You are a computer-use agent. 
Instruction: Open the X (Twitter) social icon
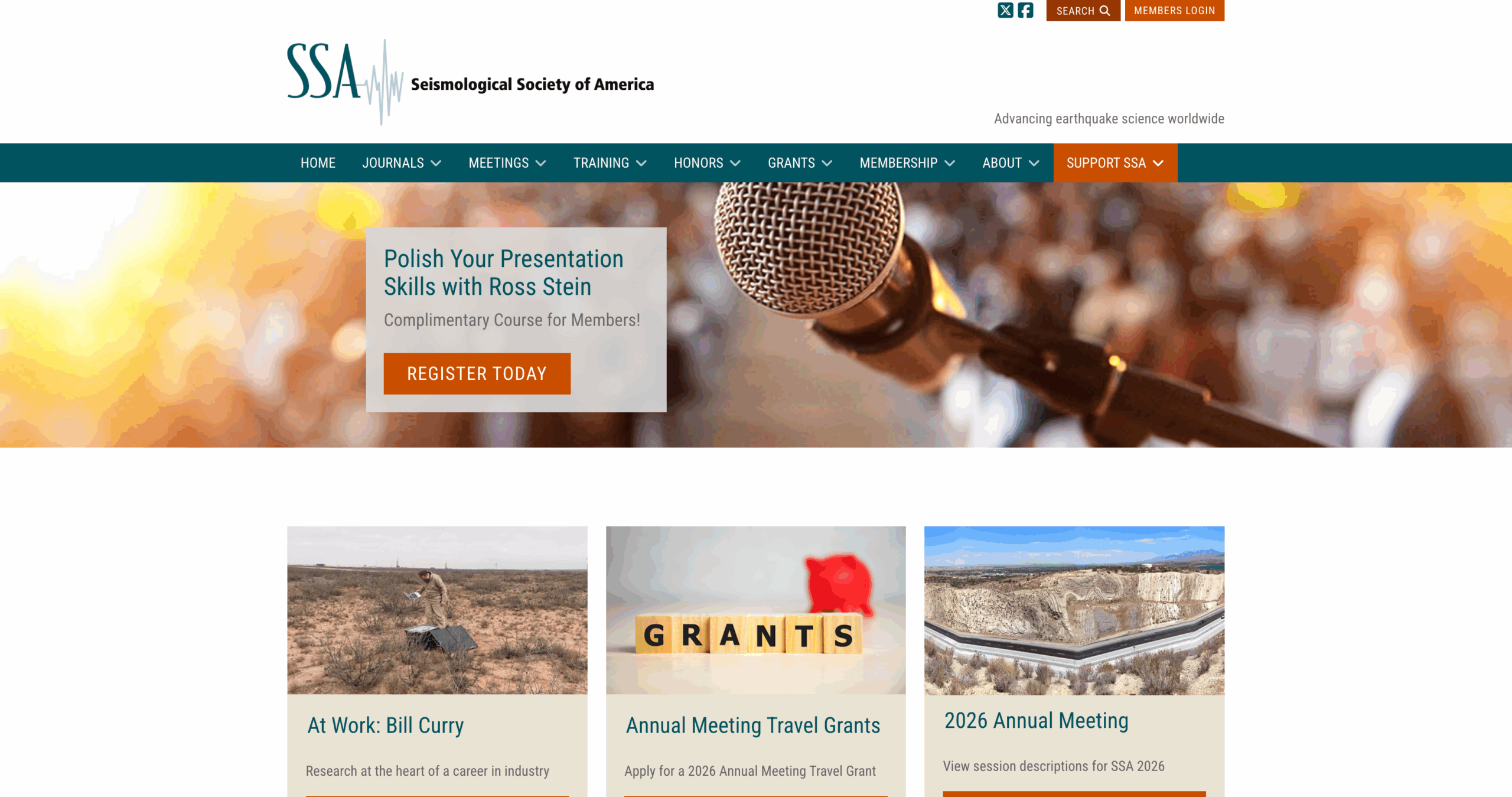click(1005, 11)
